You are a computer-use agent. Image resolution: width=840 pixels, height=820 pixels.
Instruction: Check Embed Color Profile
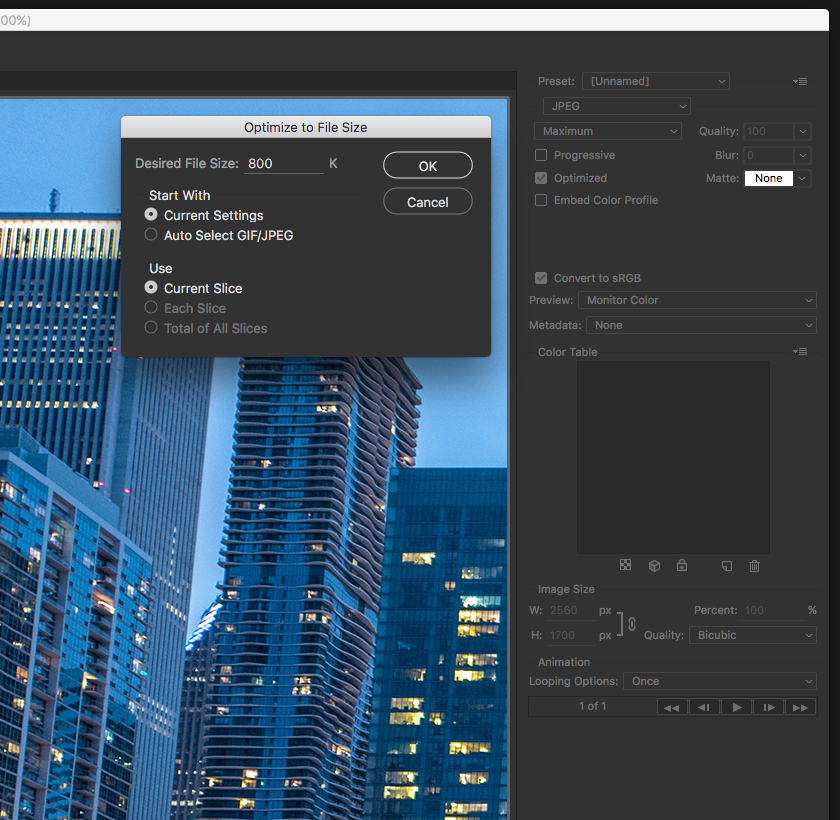[541, 200]
